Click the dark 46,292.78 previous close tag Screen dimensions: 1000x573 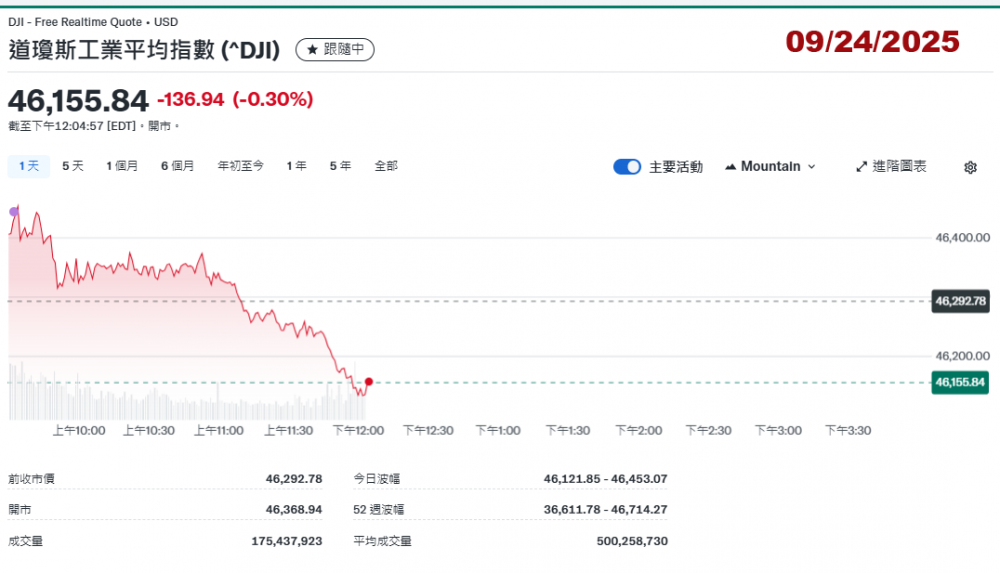(x=960, y=300)
